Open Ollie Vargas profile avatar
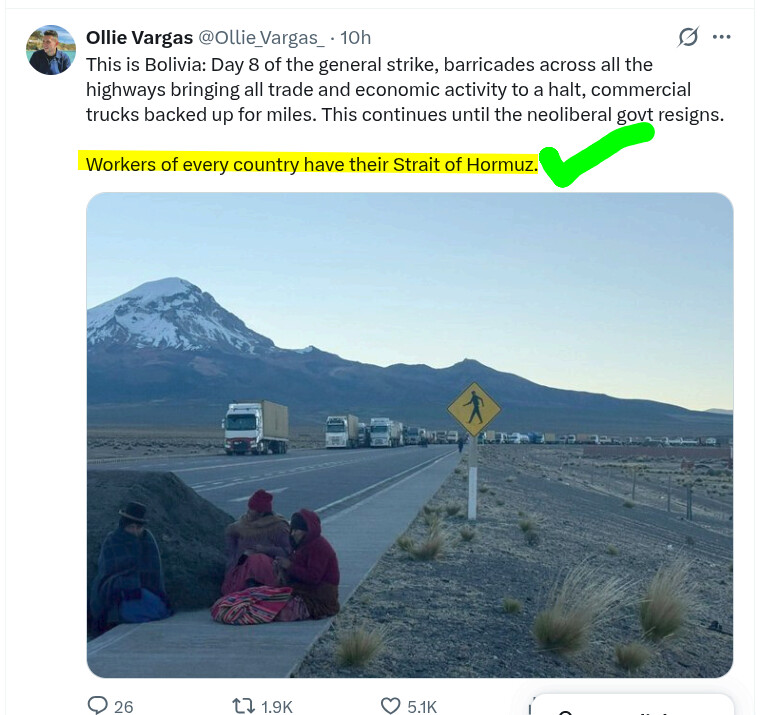770x715 pixels. [51, 50]
